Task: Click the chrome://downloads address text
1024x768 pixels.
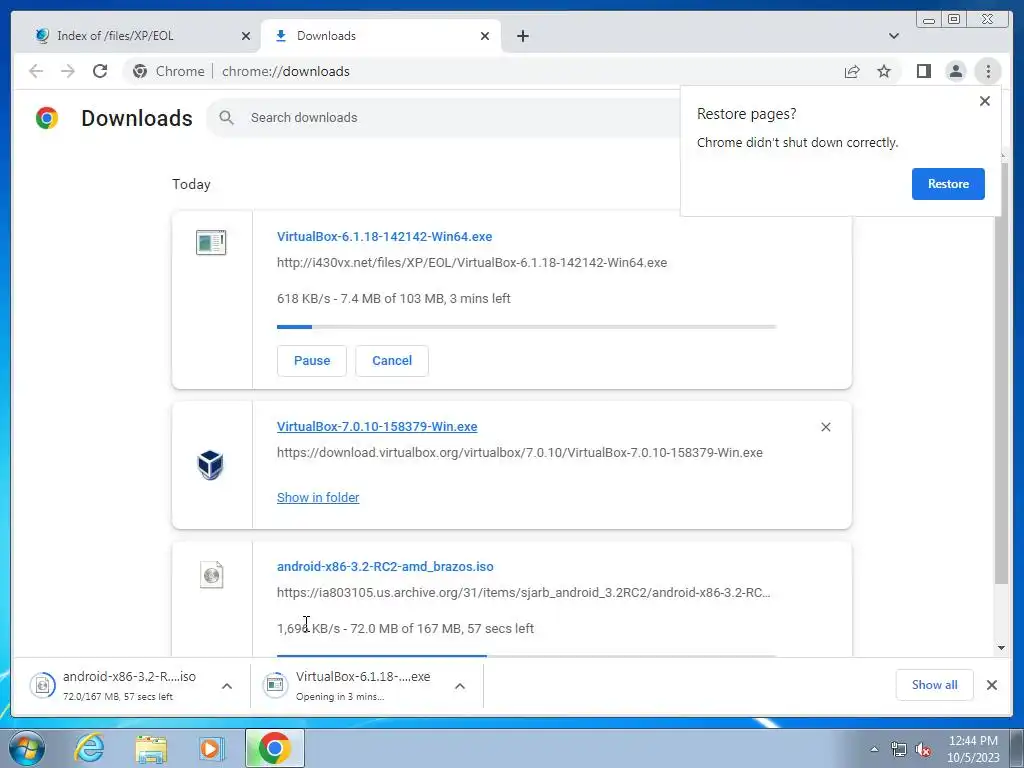Action: click(285, 71)
